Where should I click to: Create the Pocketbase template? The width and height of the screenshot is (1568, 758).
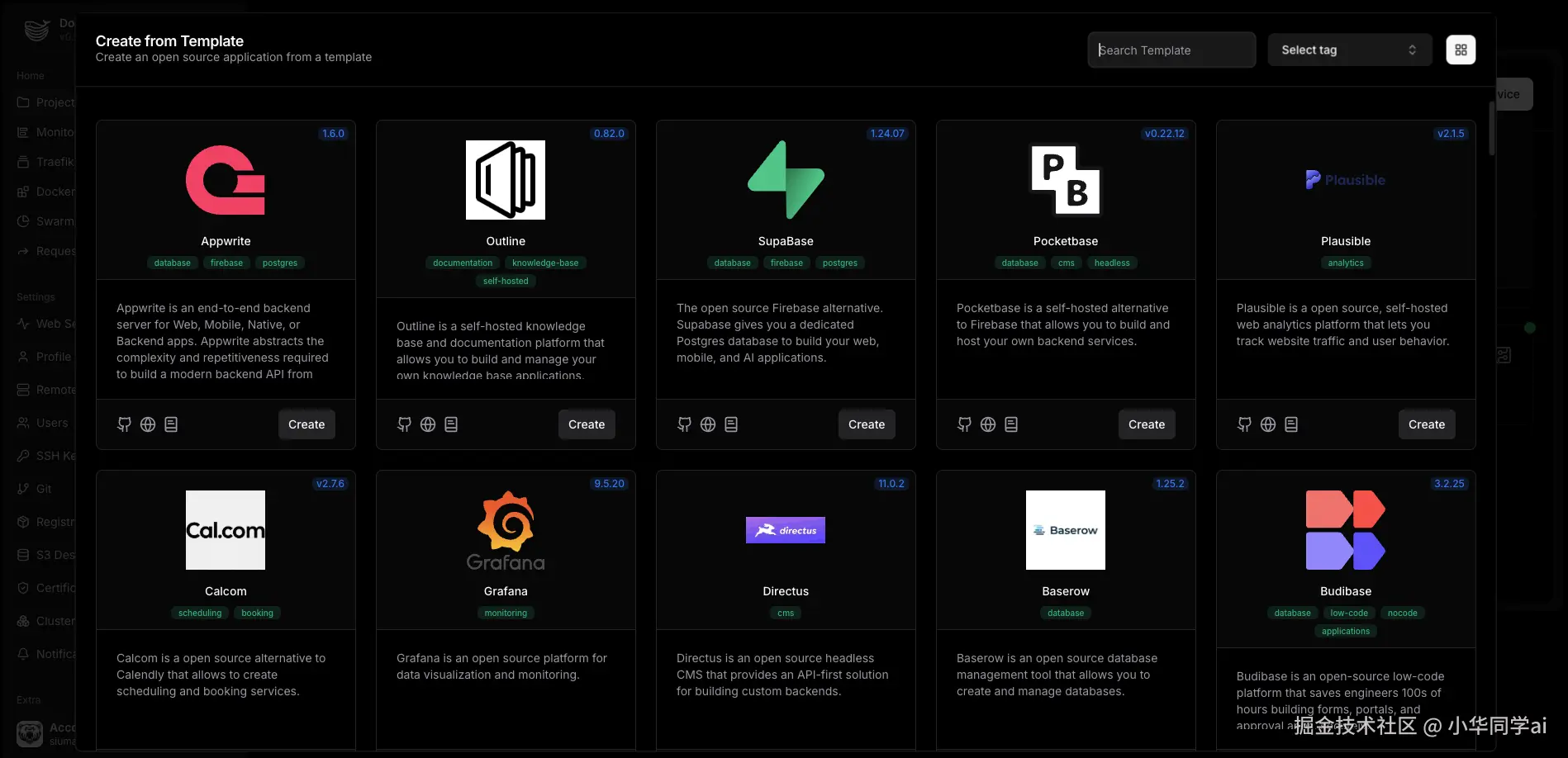[x=1147, y=424]
